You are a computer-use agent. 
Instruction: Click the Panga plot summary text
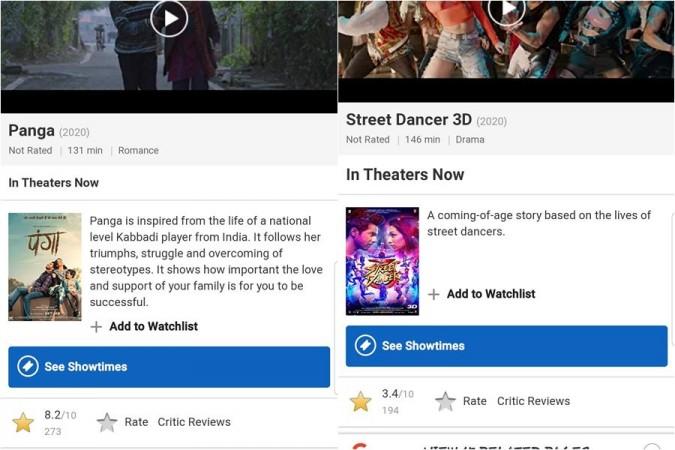[206, 262]
